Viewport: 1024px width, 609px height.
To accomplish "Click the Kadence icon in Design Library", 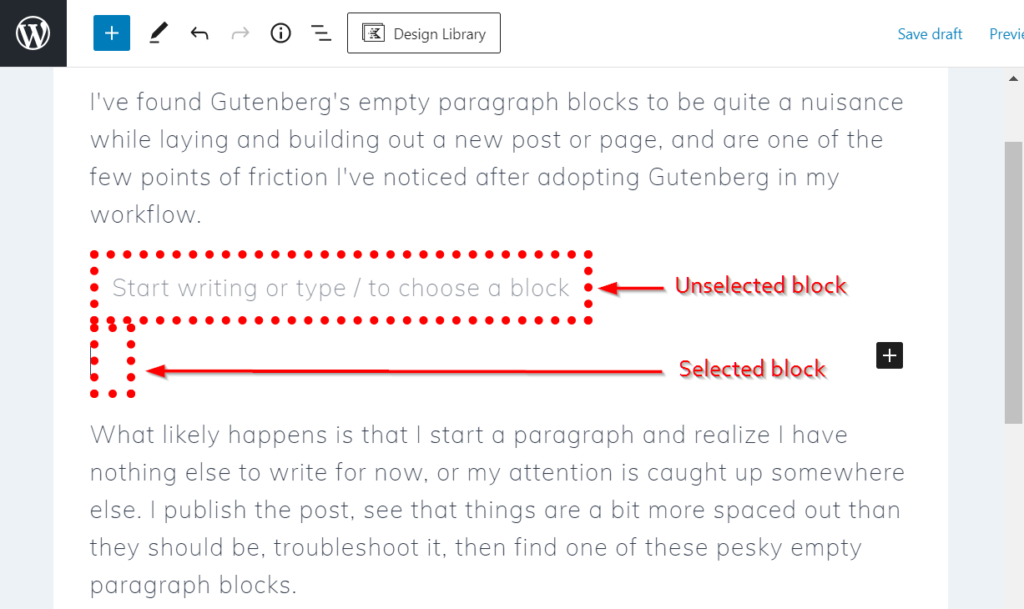I will (x=374, y=33).
